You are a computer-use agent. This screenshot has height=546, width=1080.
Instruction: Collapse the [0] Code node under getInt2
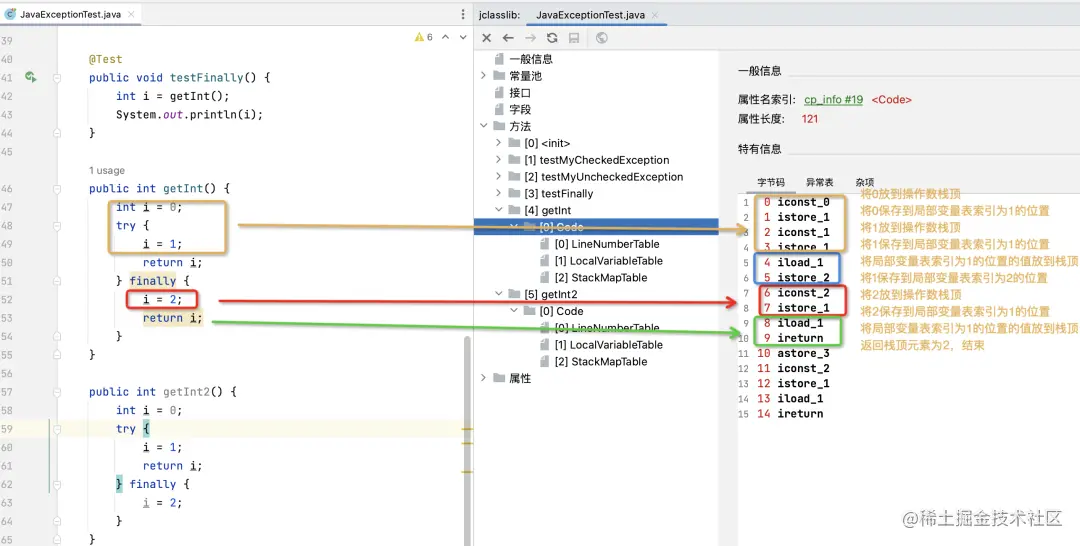(514, 311)
